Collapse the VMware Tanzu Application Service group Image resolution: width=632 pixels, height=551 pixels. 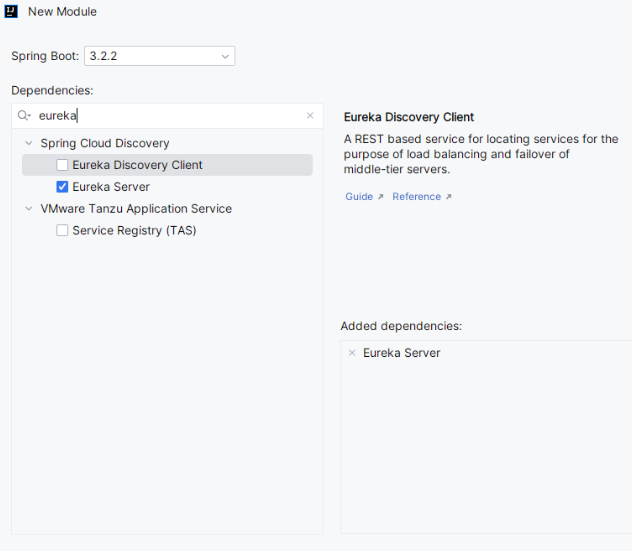point(28,209)
